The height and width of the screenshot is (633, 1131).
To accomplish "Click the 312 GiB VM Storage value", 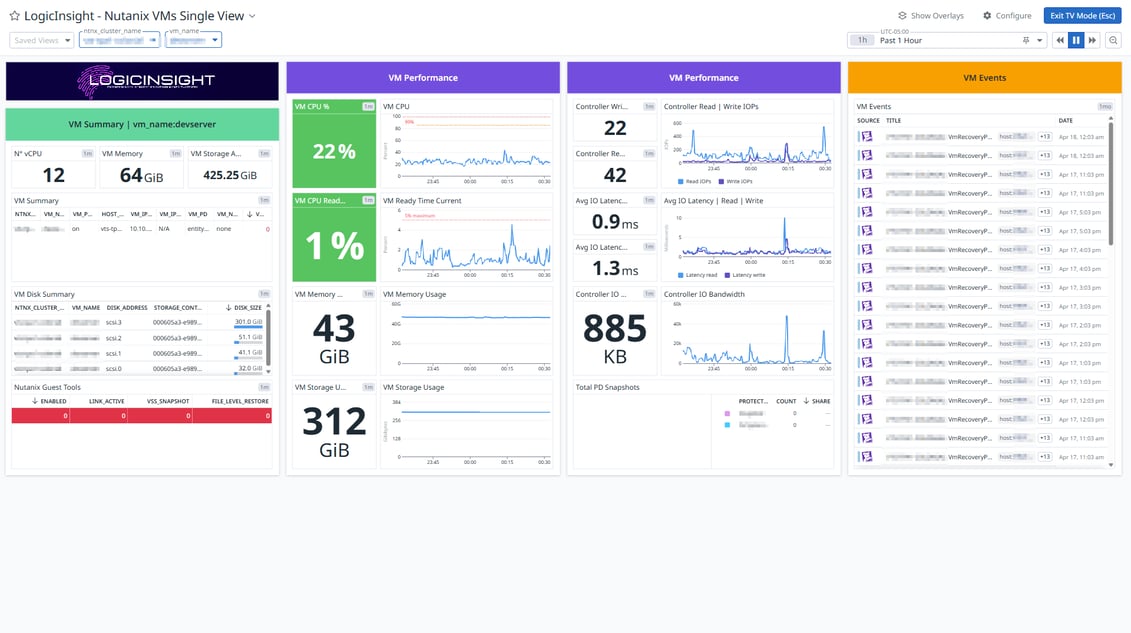I will click(x=334, y=432).
